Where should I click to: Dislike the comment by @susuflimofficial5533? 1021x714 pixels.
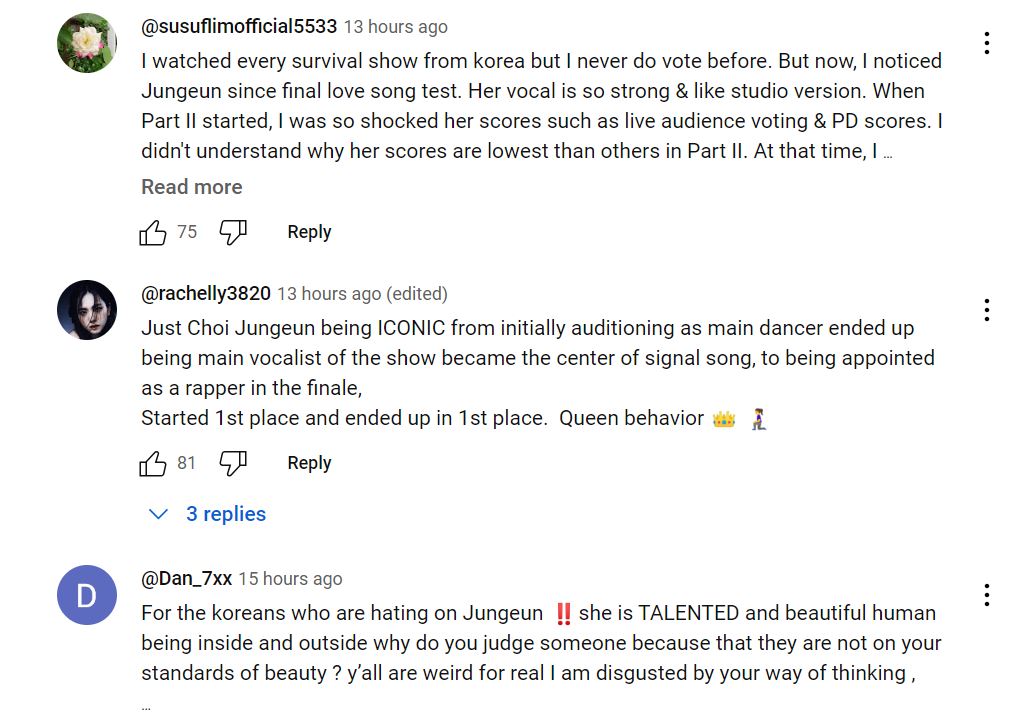(233, 232)
